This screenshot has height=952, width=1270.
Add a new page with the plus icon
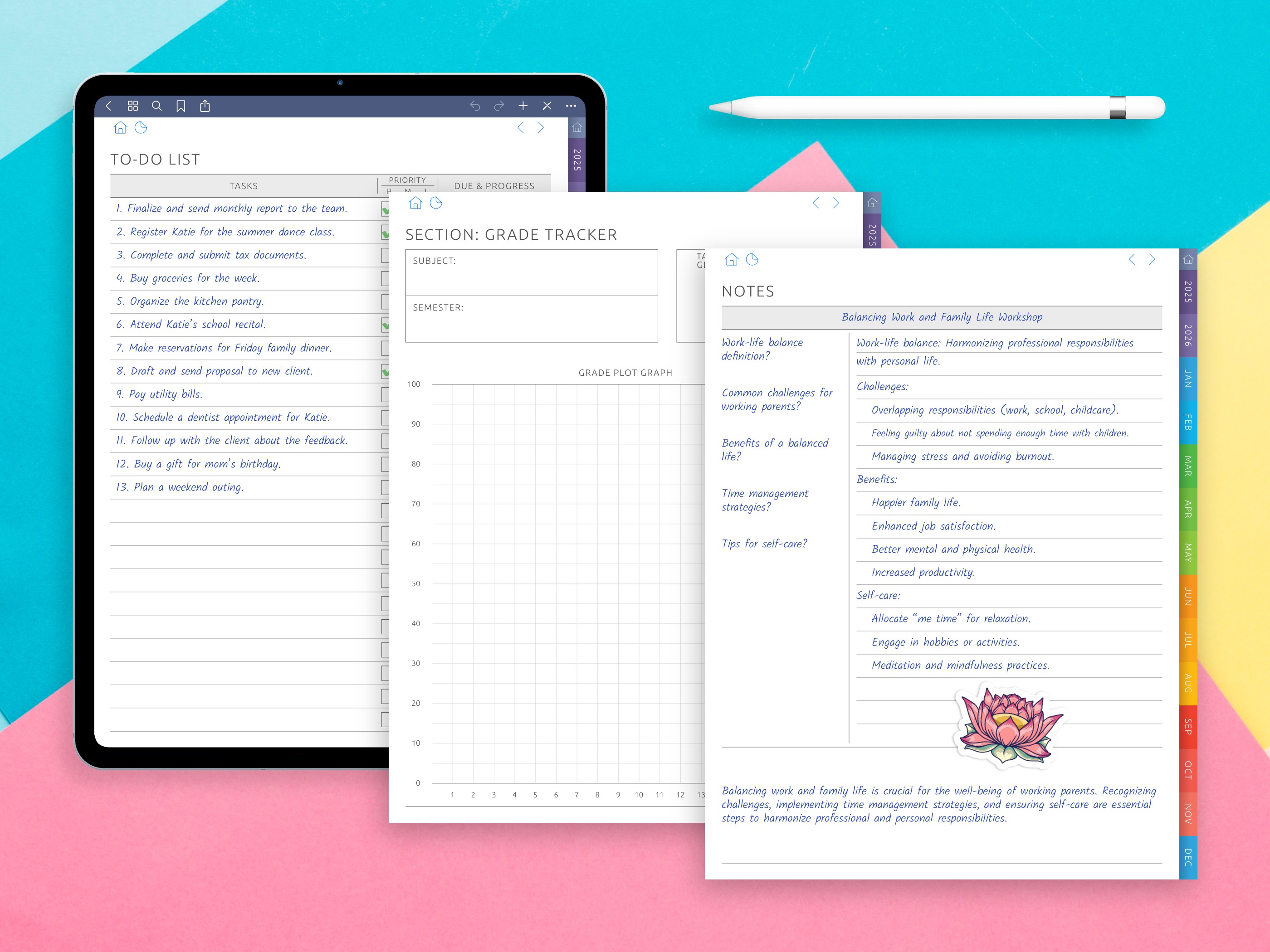(x=523, y=106)
